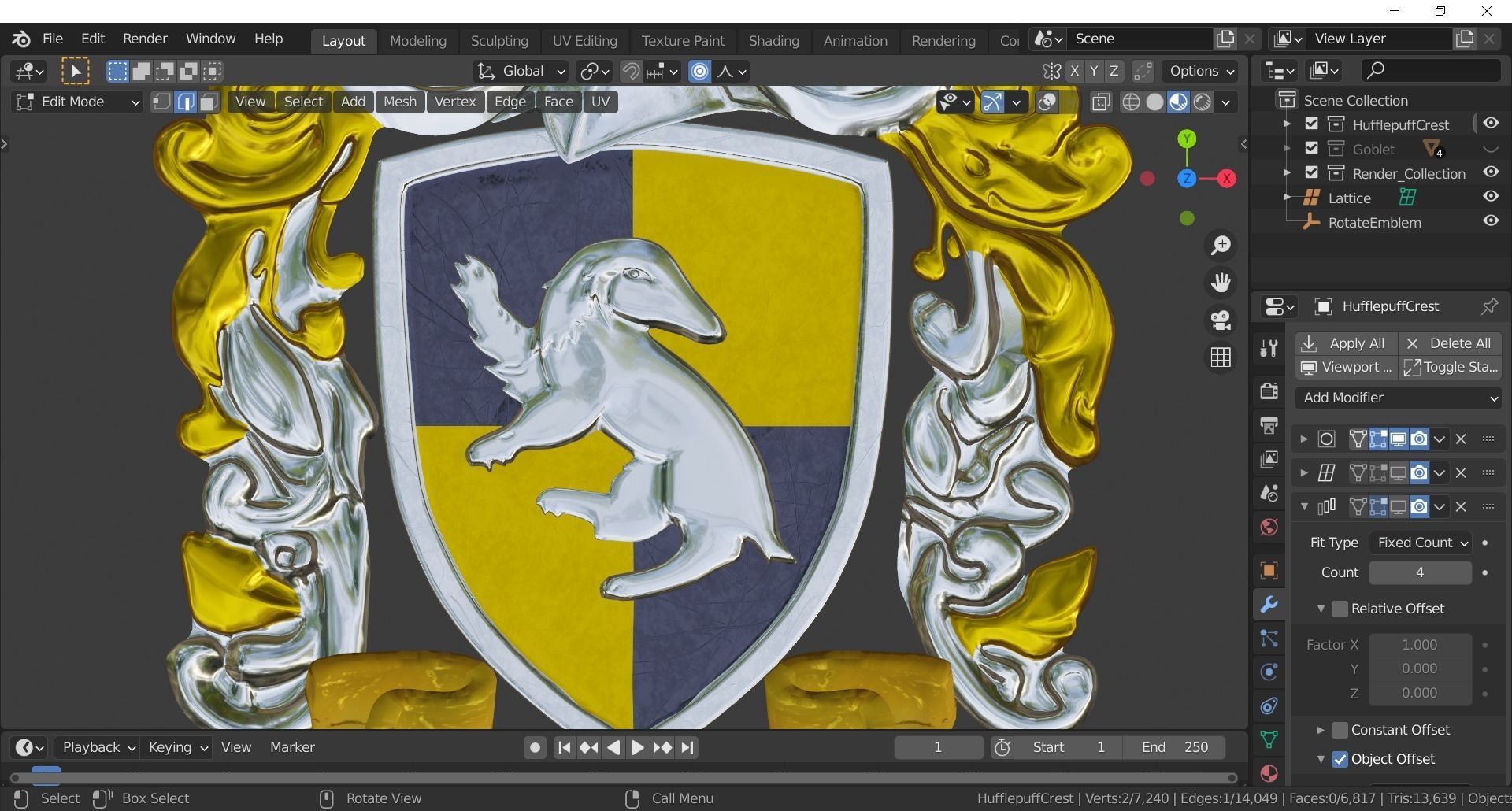1512x811 pixels.
Task: Hide Lattice object with eye icon
Action: [x=1490, y=197]
